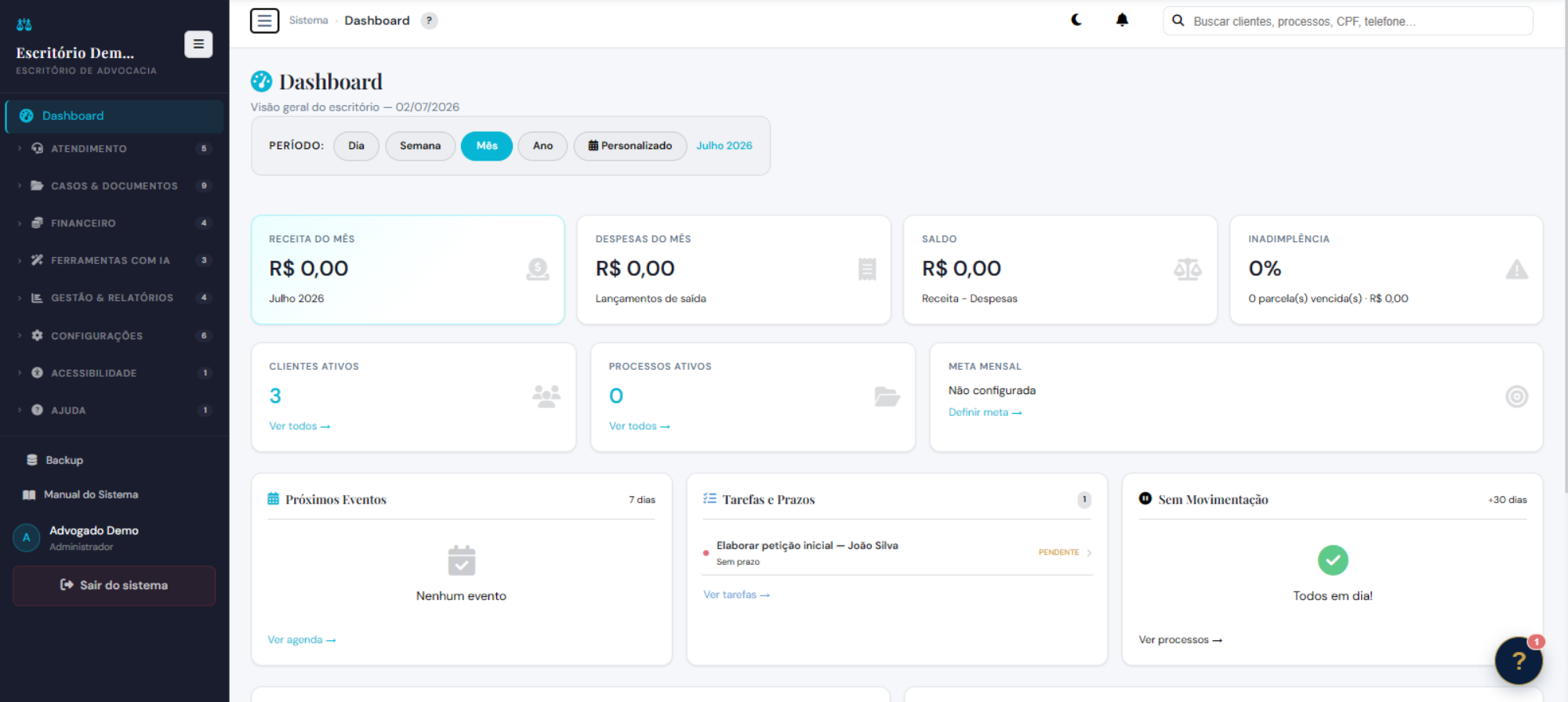Click the warning triangle in Inadimplência card
Screen dimensions: 1568x702
[x=1516, y=270]
